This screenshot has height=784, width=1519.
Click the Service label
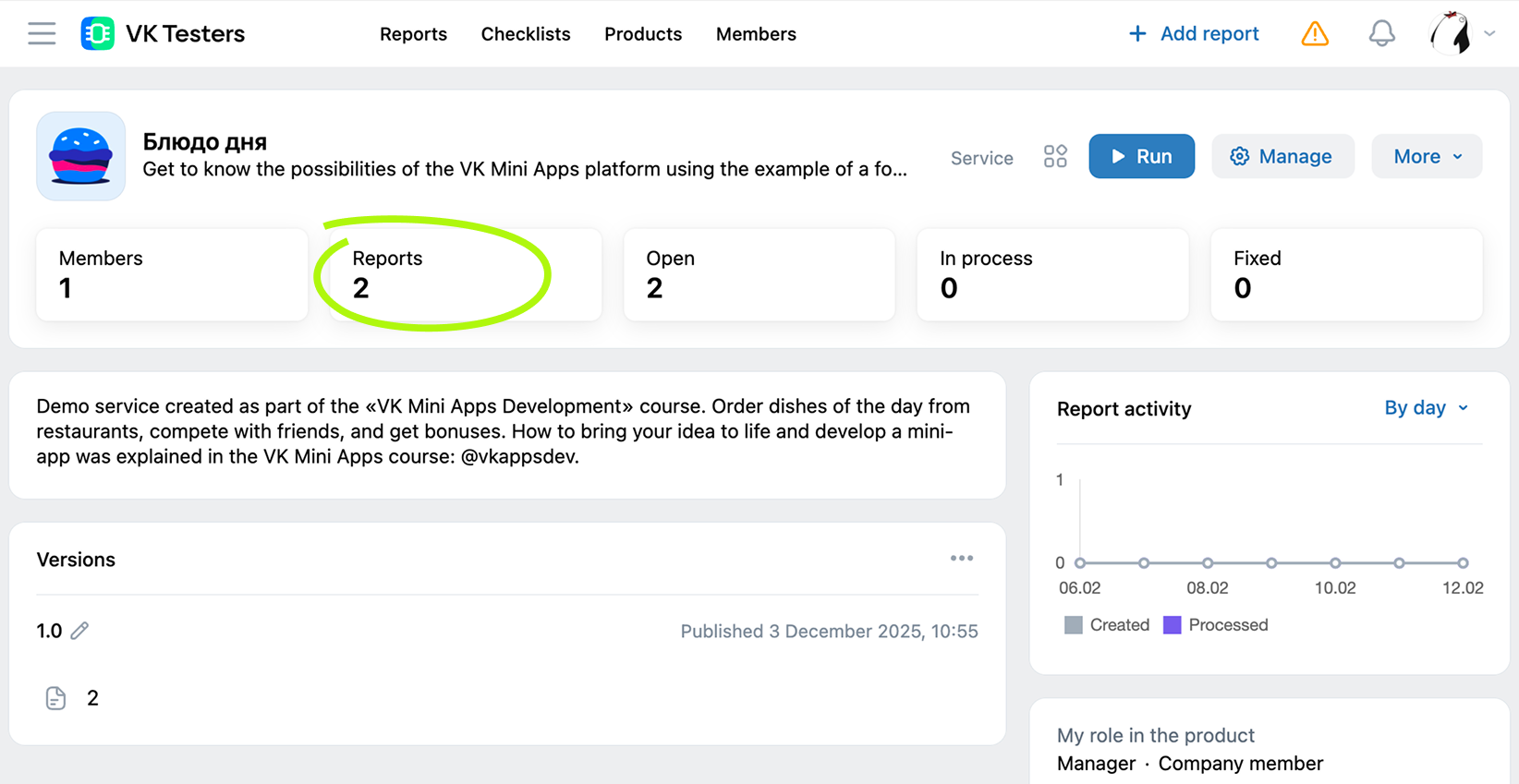point(981,158)
